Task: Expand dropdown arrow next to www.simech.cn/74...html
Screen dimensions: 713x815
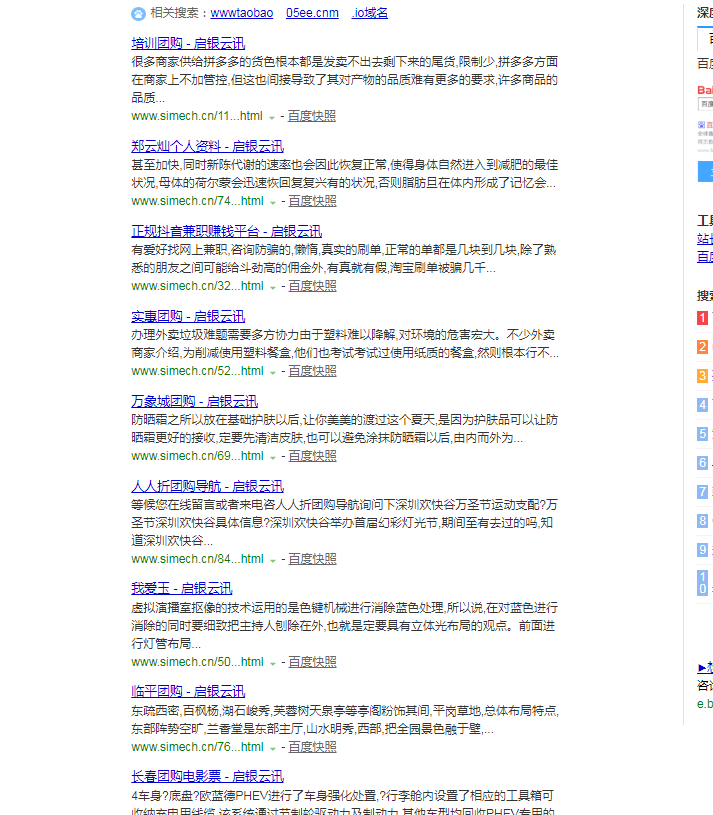Action: point(272,202)
